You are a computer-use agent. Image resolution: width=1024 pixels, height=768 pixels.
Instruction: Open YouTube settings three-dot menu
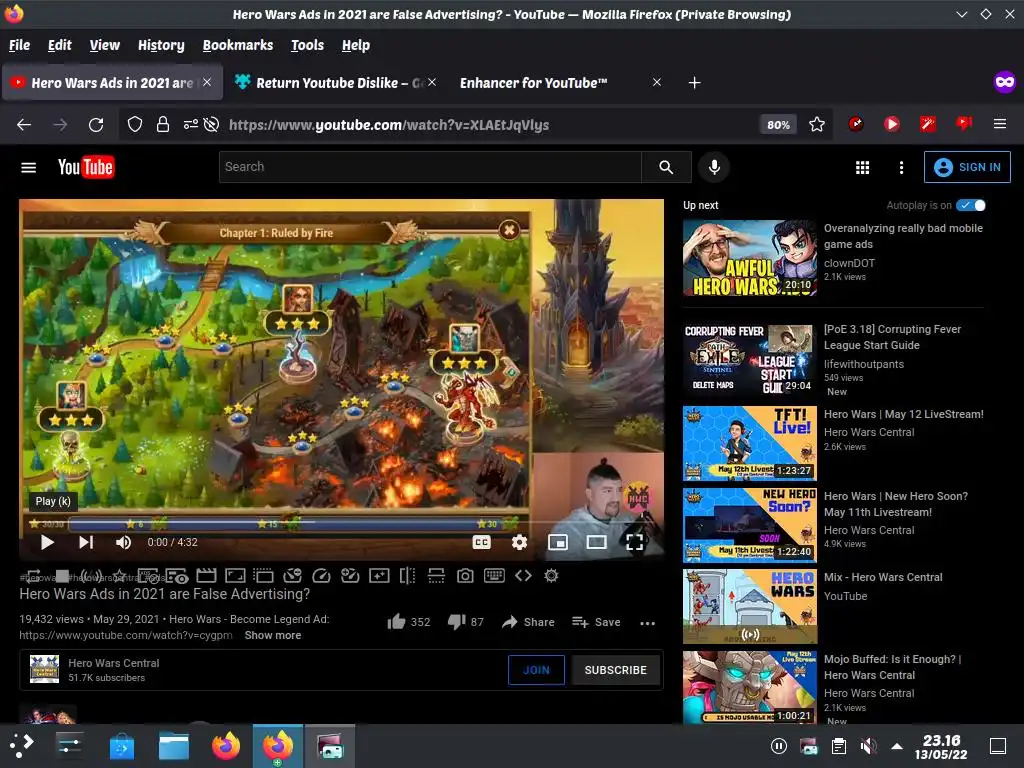click(901, 168)
